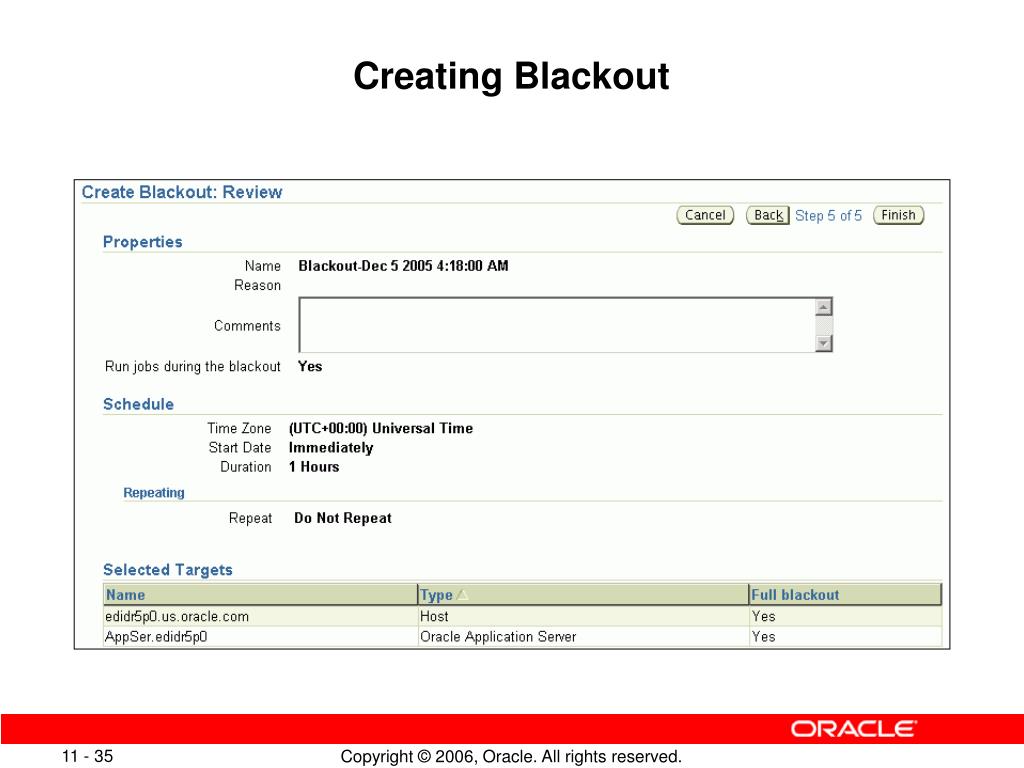The height and width of the screenshot is (768, 1024).
Task: Click the Host type cell
Action: coord(434,616)
